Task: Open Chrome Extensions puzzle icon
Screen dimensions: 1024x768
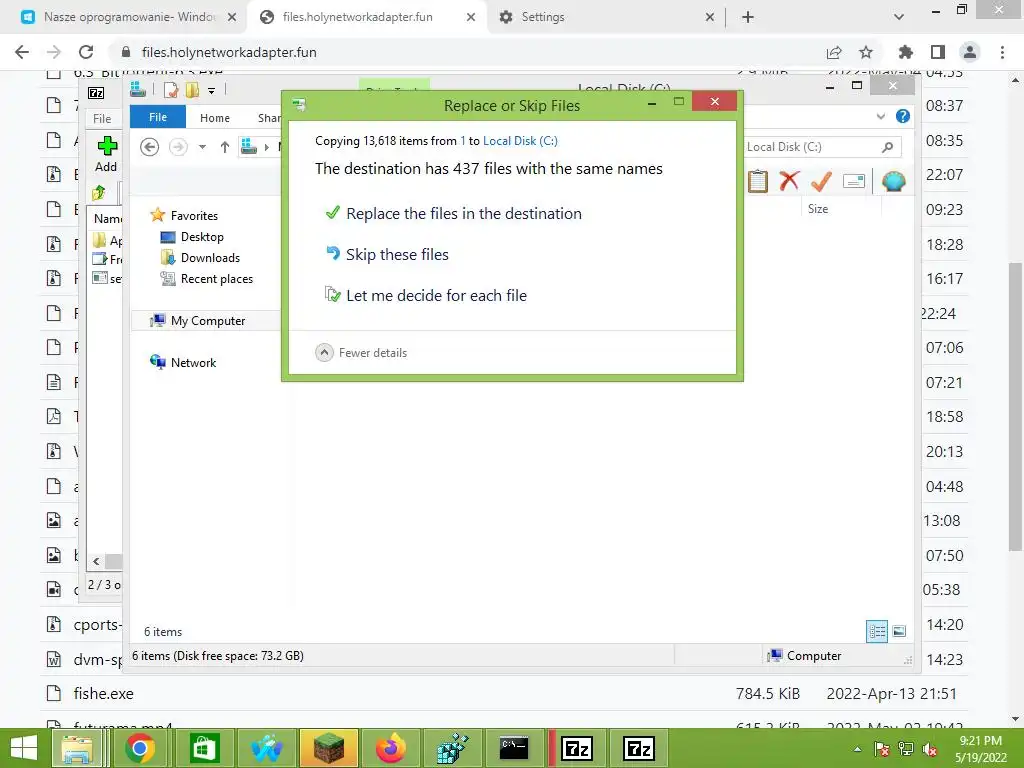Action: click(905, 52)
